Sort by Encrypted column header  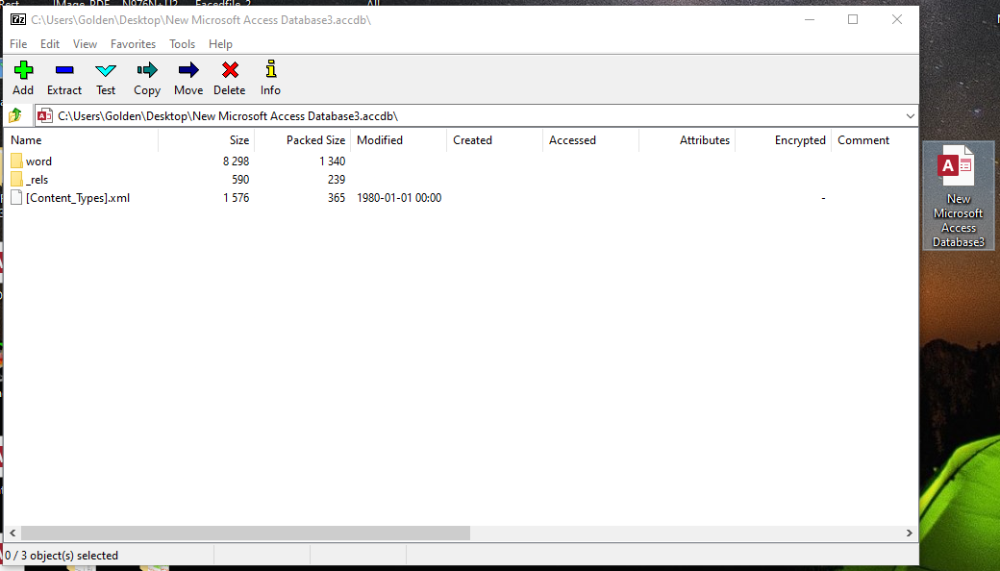tap(784, 140)
